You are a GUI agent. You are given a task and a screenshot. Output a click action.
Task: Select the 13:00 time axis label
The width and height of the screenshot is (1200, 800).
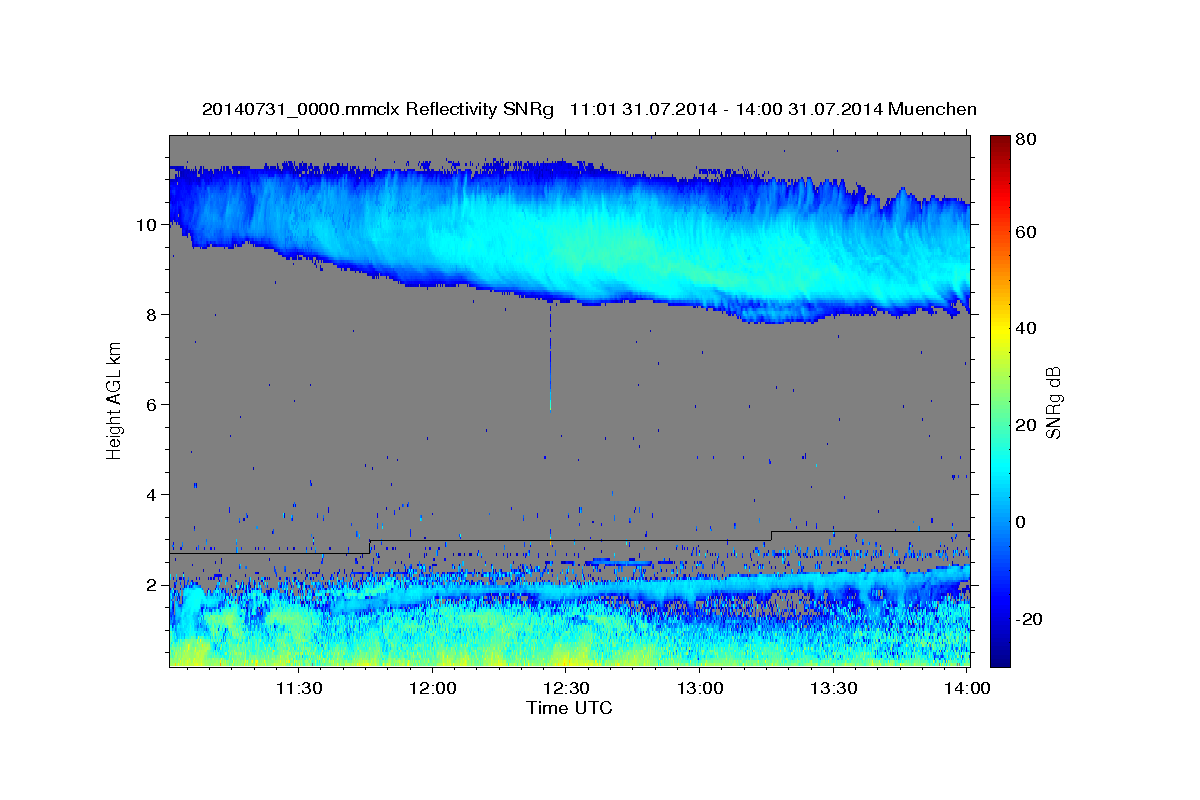tap(700, 689)
